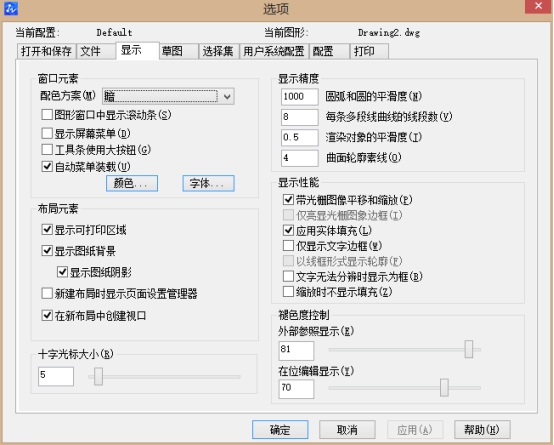This screenshot has width=554, height=445.
Task: Confirm with the 确定 button
Action: 280,429
